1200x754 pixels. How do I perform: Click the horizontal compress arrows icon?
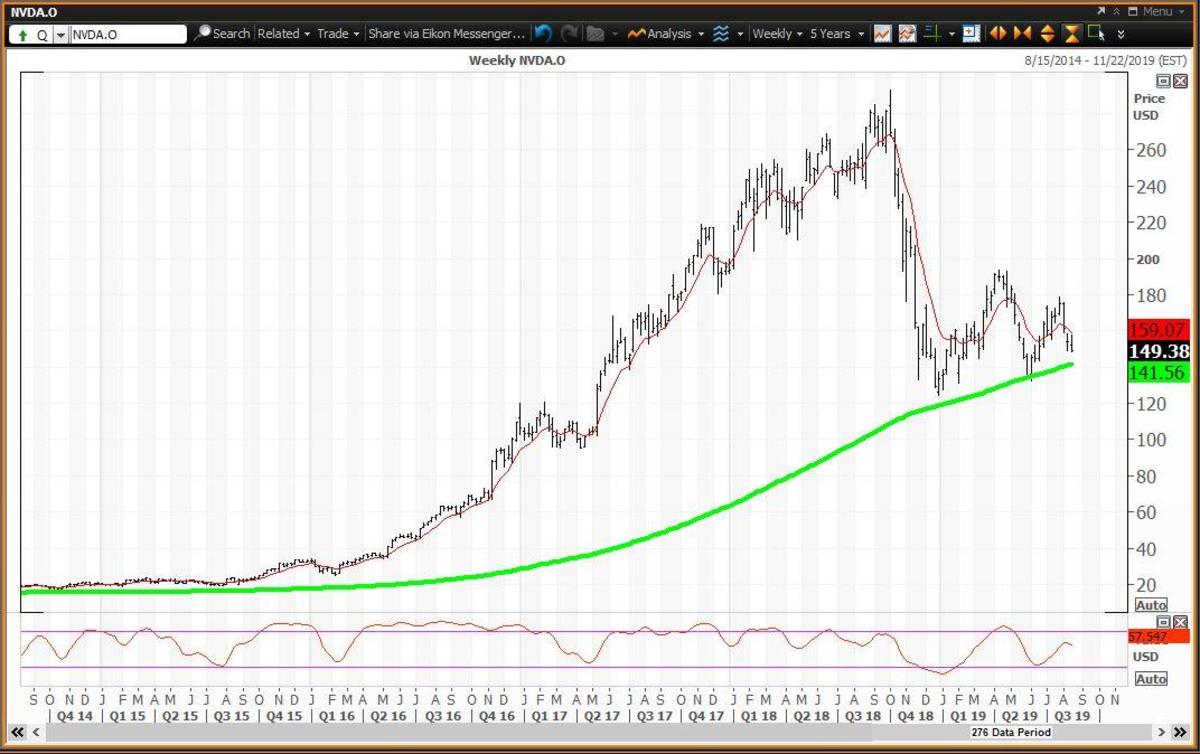pyautogui.click(x=1022, y=34)
